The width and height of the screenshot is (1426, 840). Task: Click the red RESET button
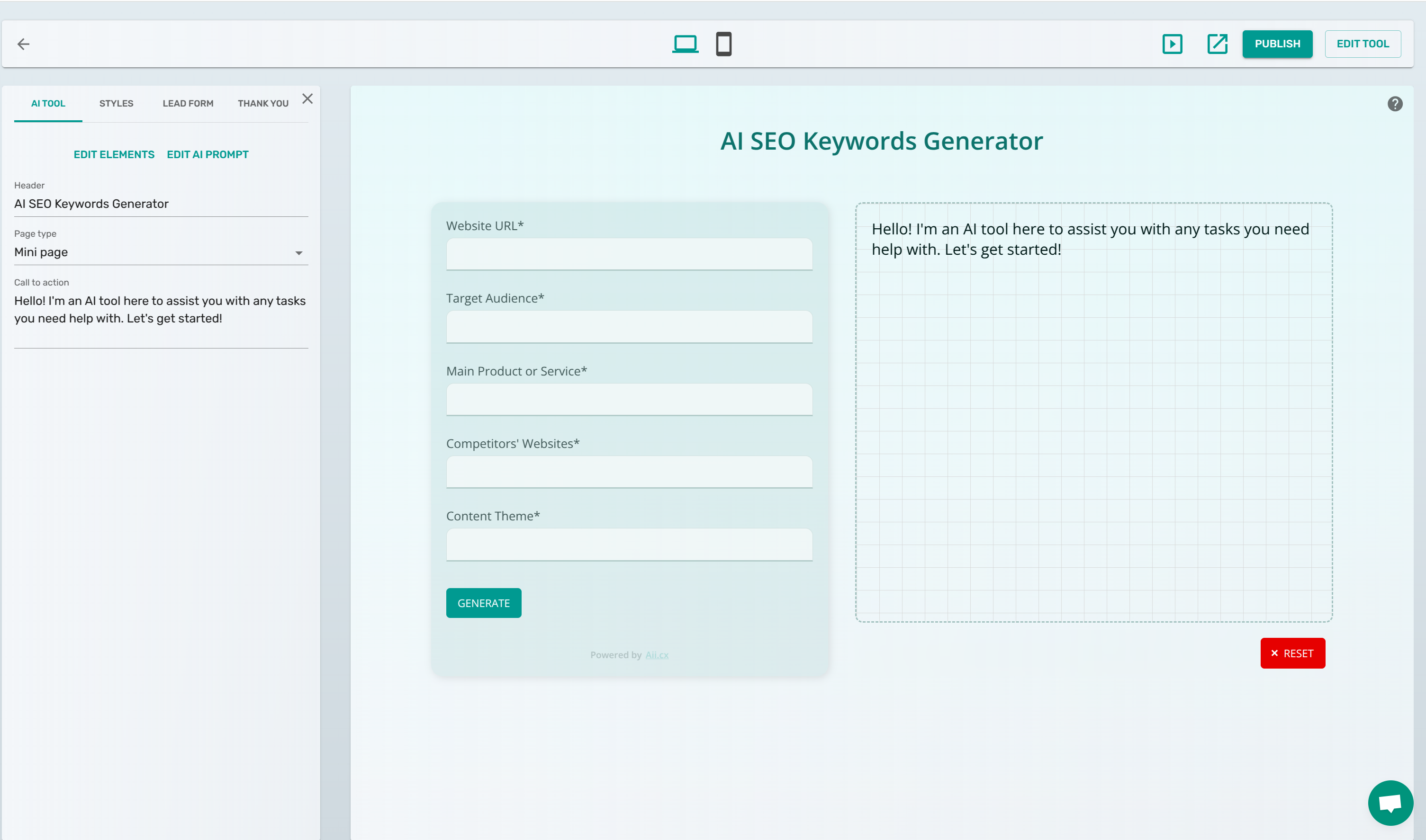coord(1292,653)
